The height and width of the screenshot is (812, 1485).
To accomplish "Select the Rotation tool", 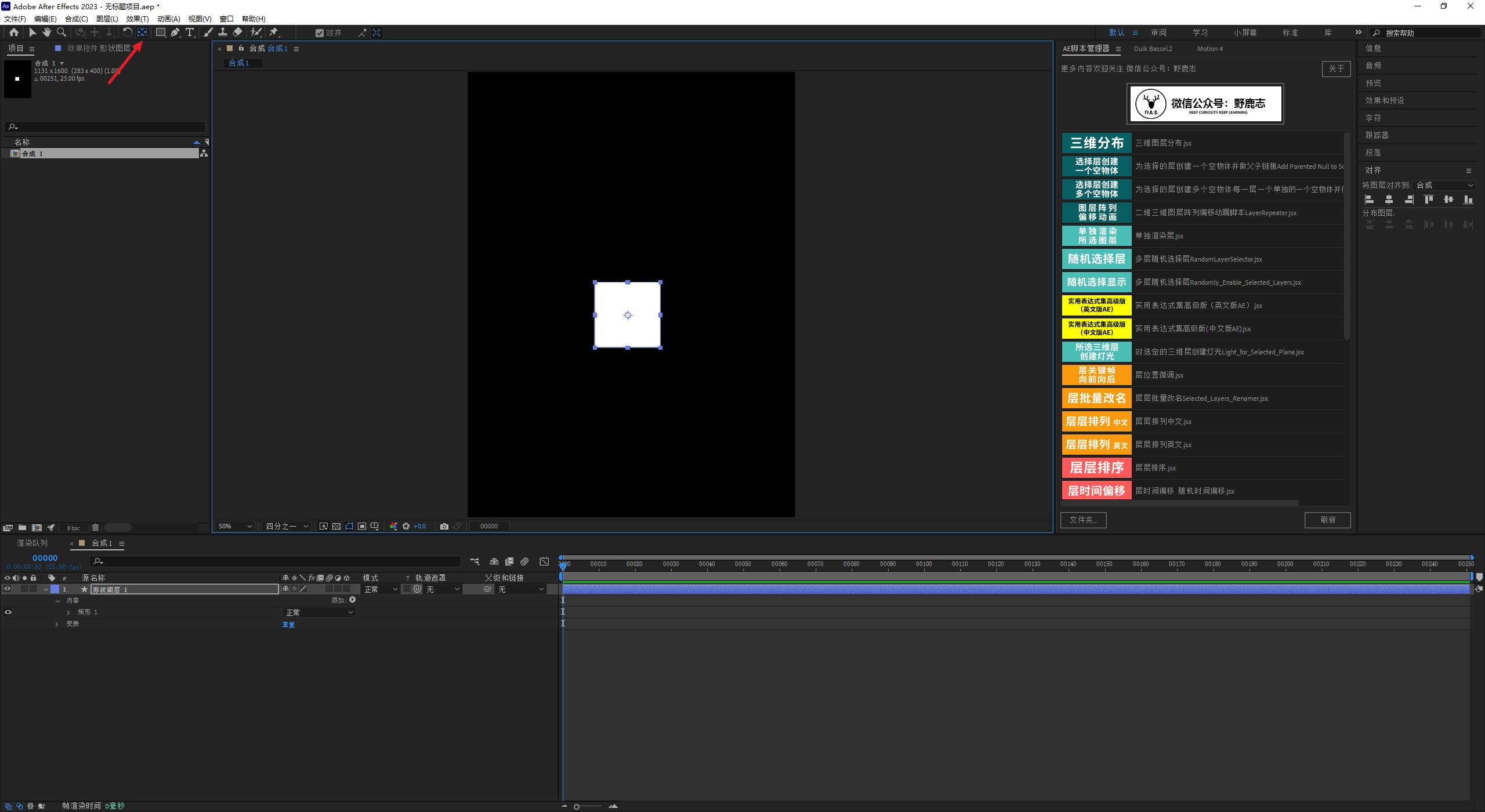I will [x=127, y=32].
